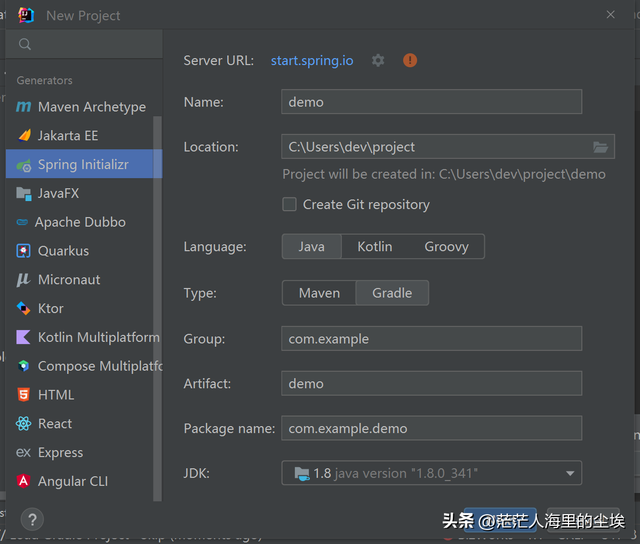Select Java language option
Screen dimensions: 640x544
coord(311,246)
